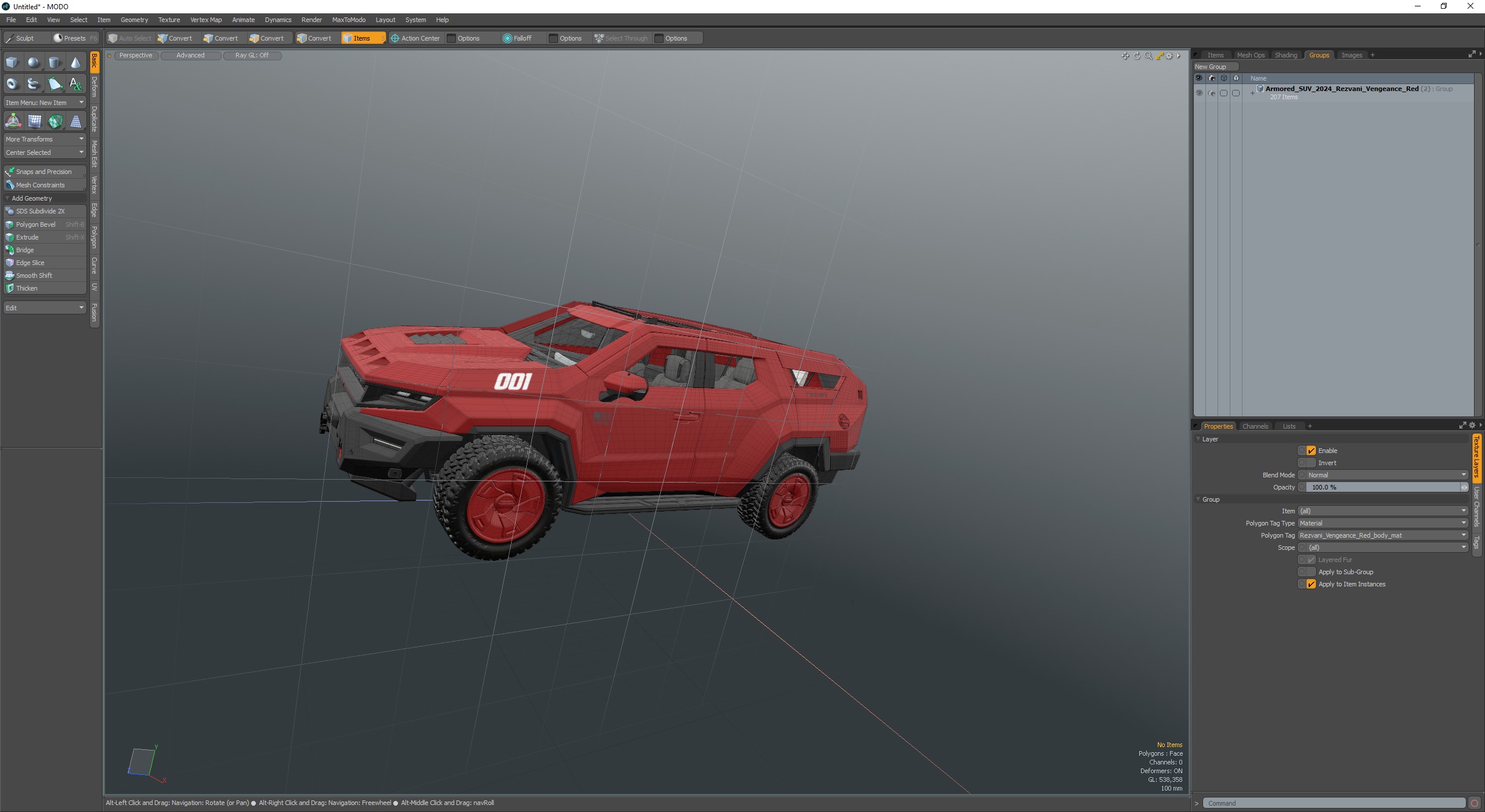Adjust the Opacity slider field
Image resolution: width=1485 pixels, height=812 pixels.
(1383, 487)
